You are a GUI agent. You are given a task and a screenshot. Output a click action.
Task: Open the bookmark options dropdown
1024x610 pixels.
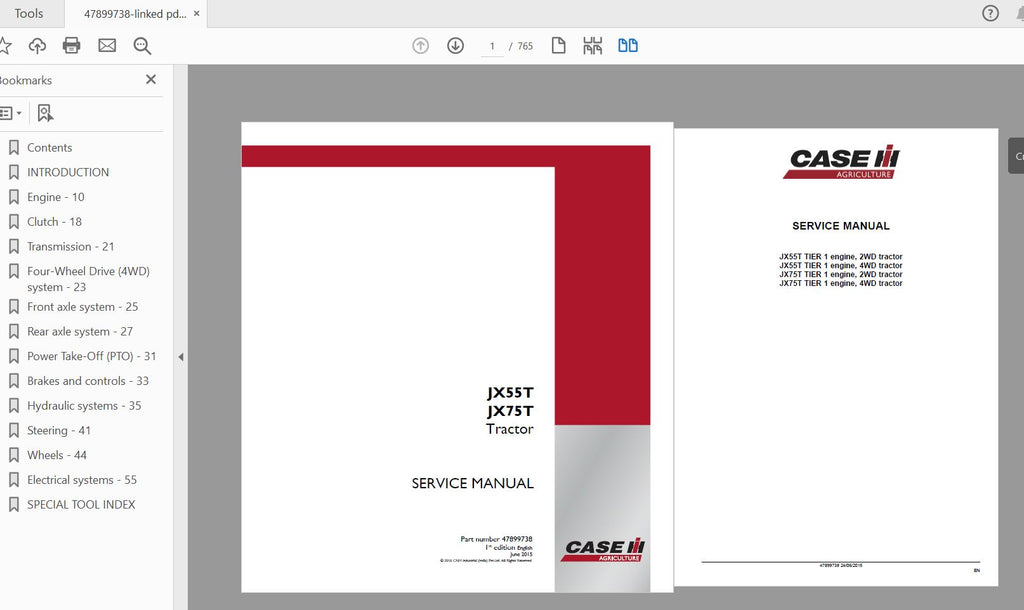(11, 113)
